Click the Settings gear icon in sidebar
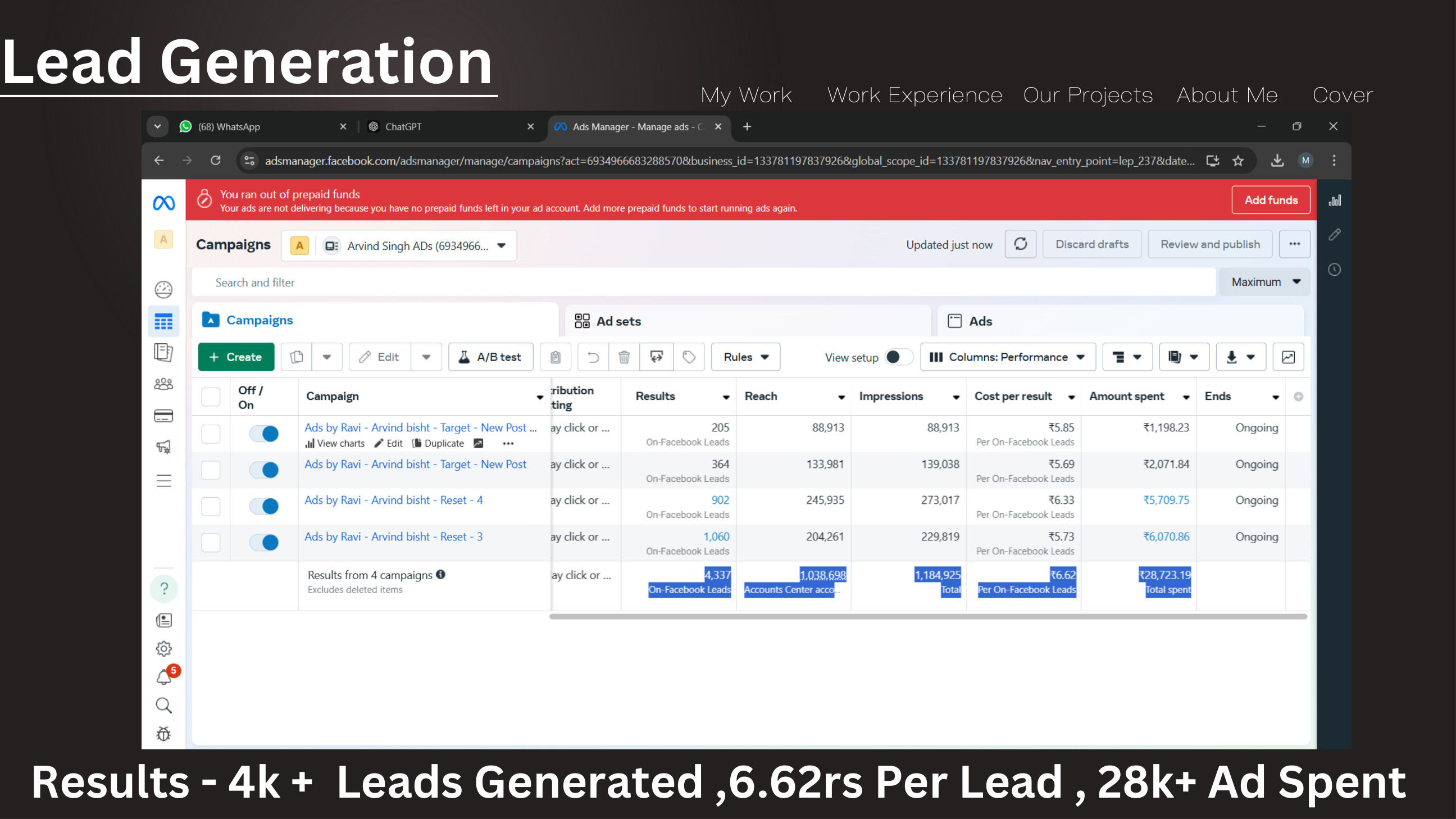Viewport: 1456px width, 819px height. [163, 648]
